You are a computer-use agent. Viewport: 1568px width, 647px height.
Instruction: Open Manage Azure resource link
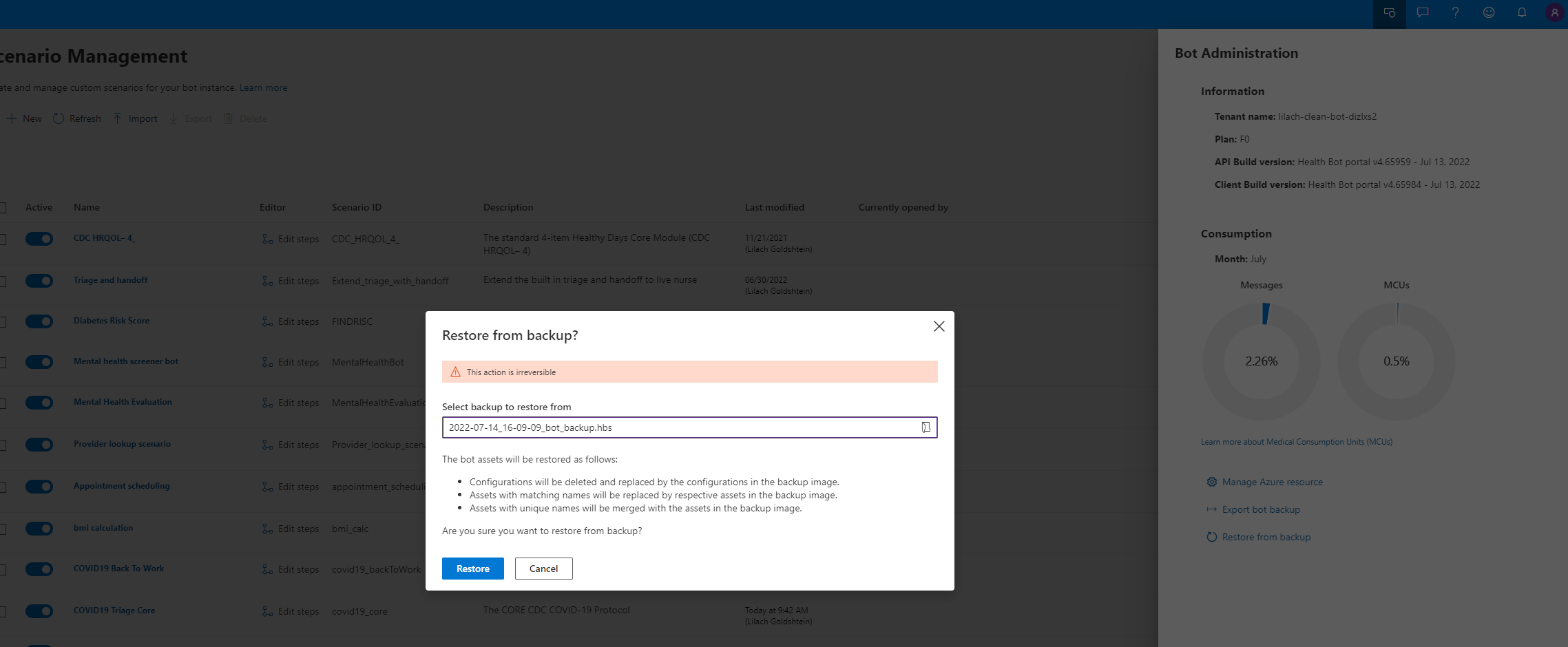point(1264,482)
